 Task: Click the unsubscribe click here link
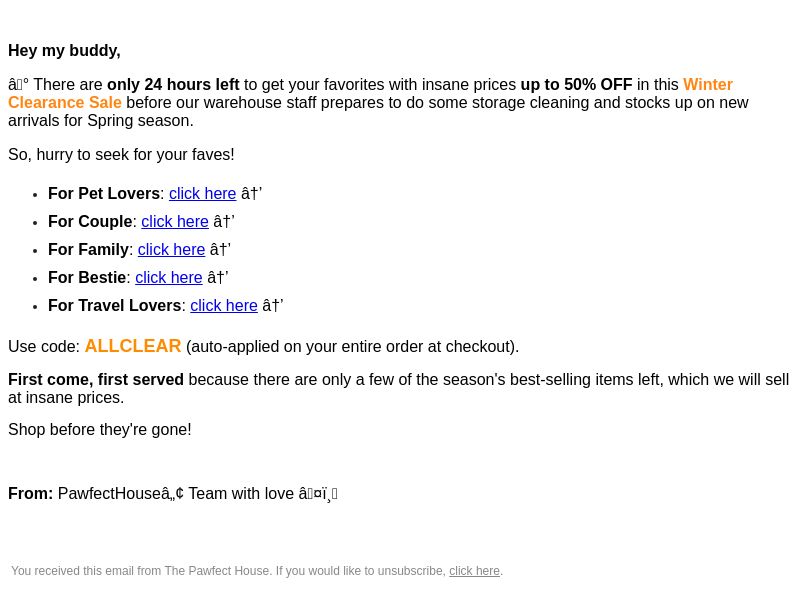pyautogui.click(x=474, y=571)
